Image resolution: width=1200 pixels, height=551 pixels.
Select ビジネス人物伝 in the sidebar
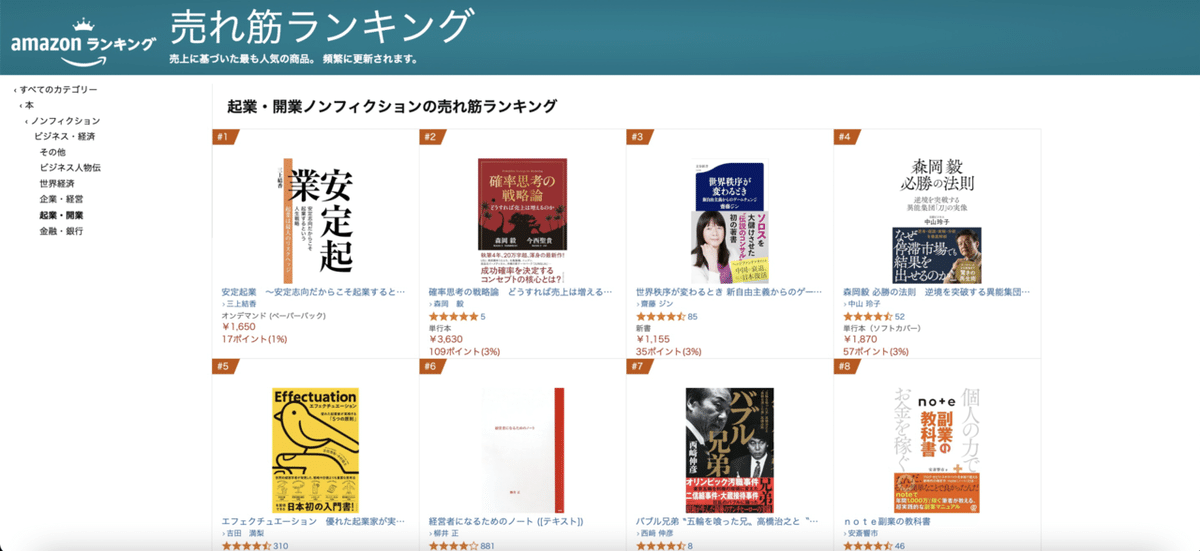pyautogui.click(x=70, y=168)
